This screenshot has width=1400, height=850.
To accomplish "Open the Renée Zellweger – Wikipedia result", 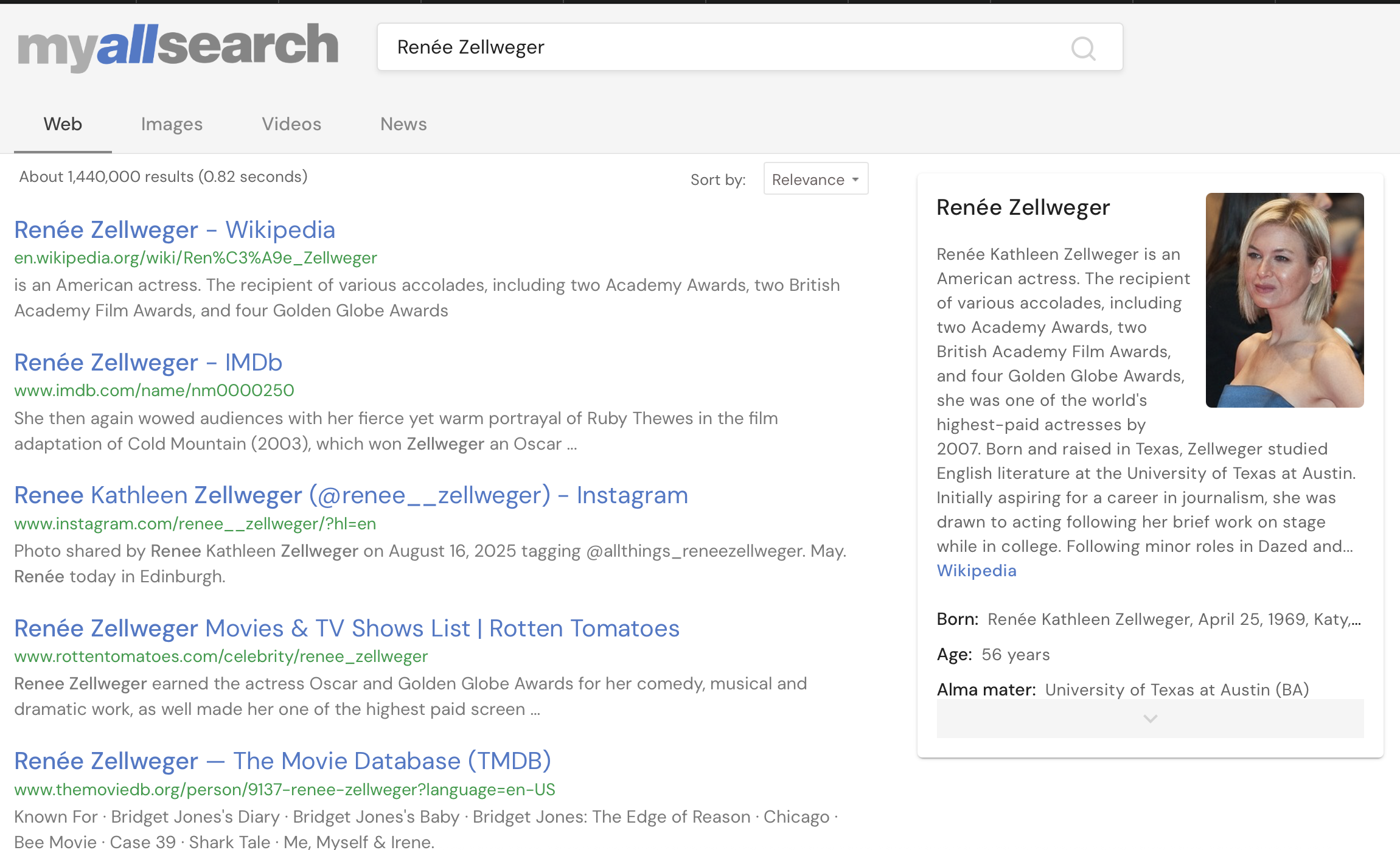I will [175, 230].
